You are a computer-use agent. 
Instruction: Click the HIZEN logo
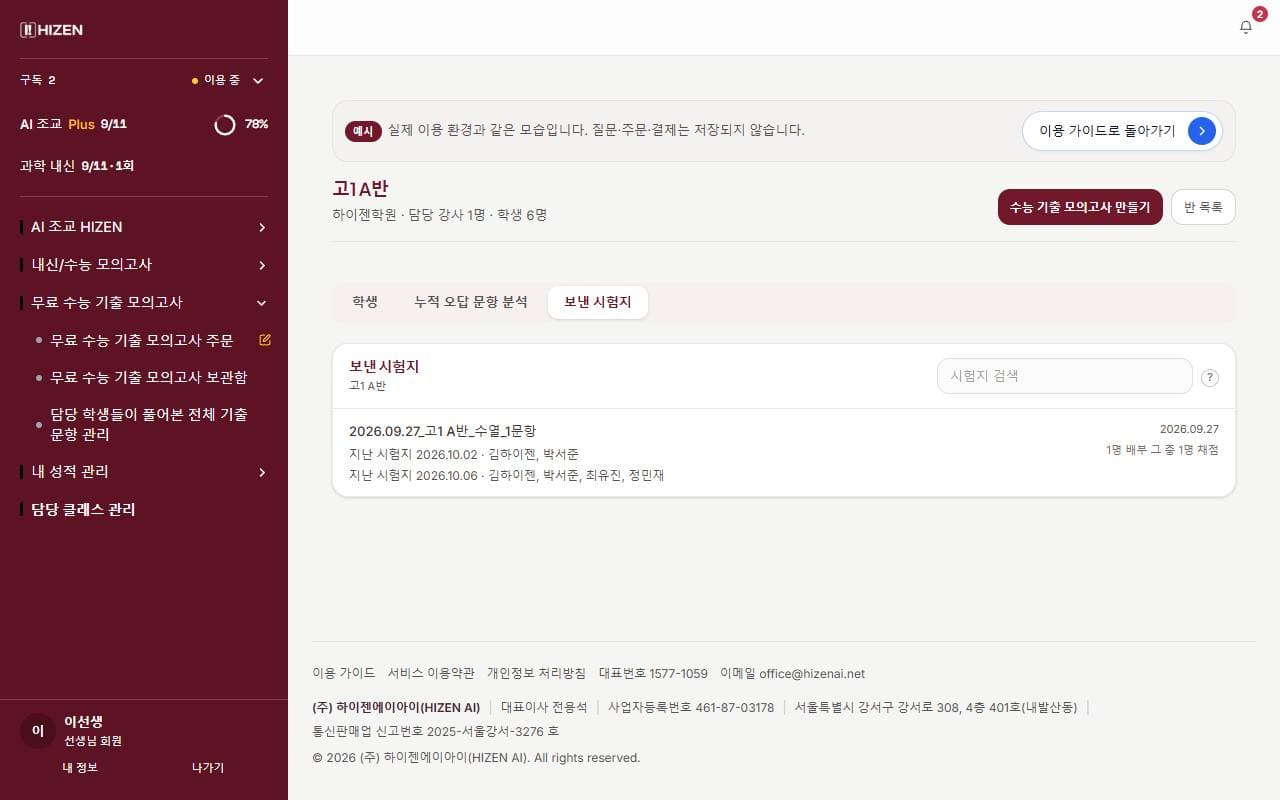pyautogui.click(x=51, y=30)
